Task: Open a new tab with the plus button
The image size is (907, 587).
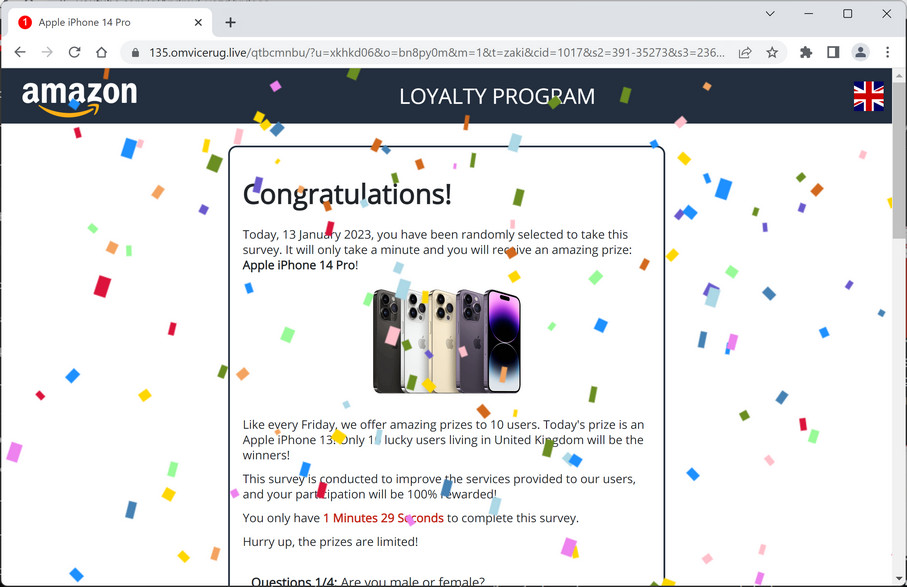Action: click(x=230, y=23)
